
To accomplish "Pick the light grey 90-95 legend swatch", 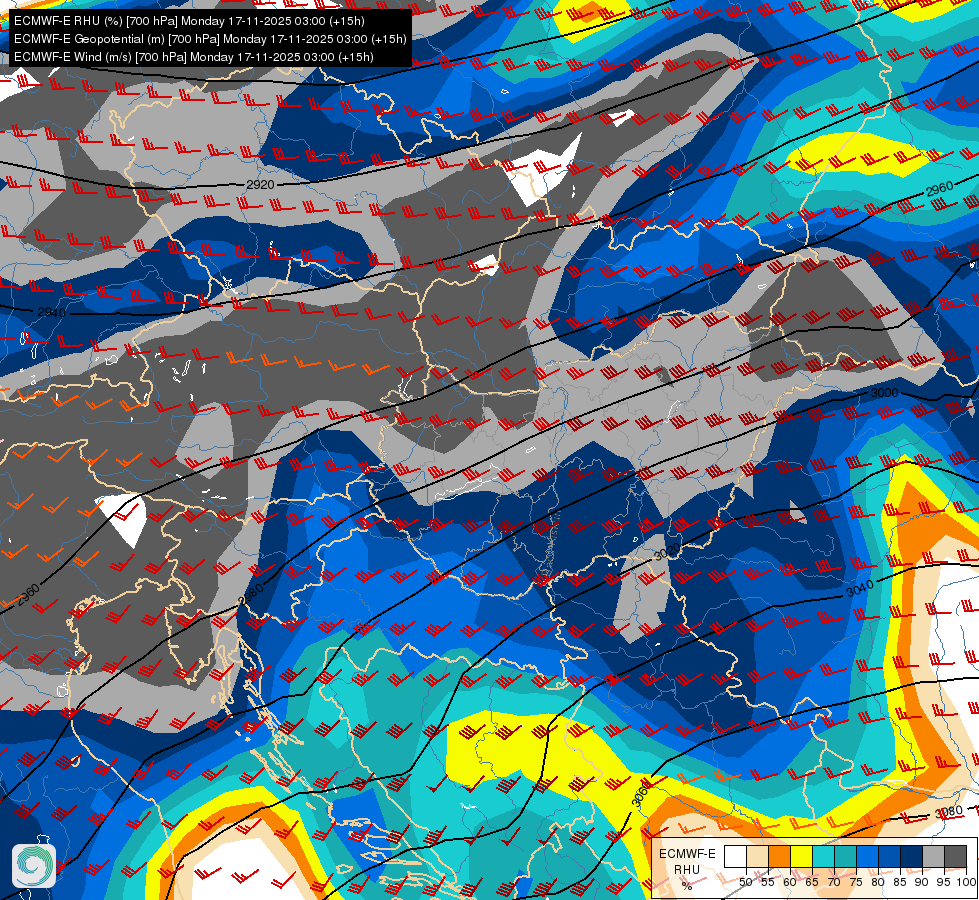I will [x=933, y=857].
